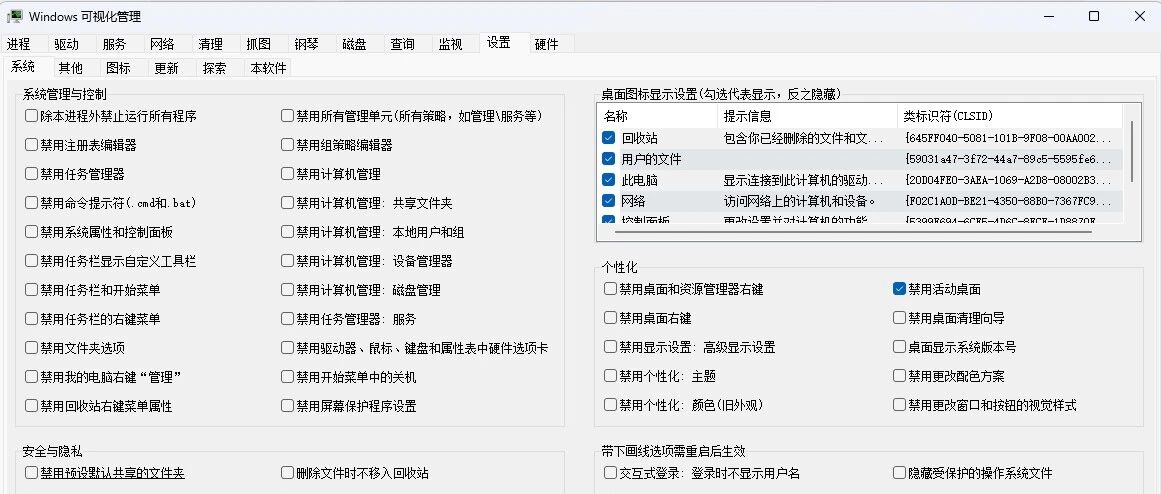Viewport: 1161px width, 494px height.
Task: Switch to the 钢琴 tab
Action: (307, 44)
